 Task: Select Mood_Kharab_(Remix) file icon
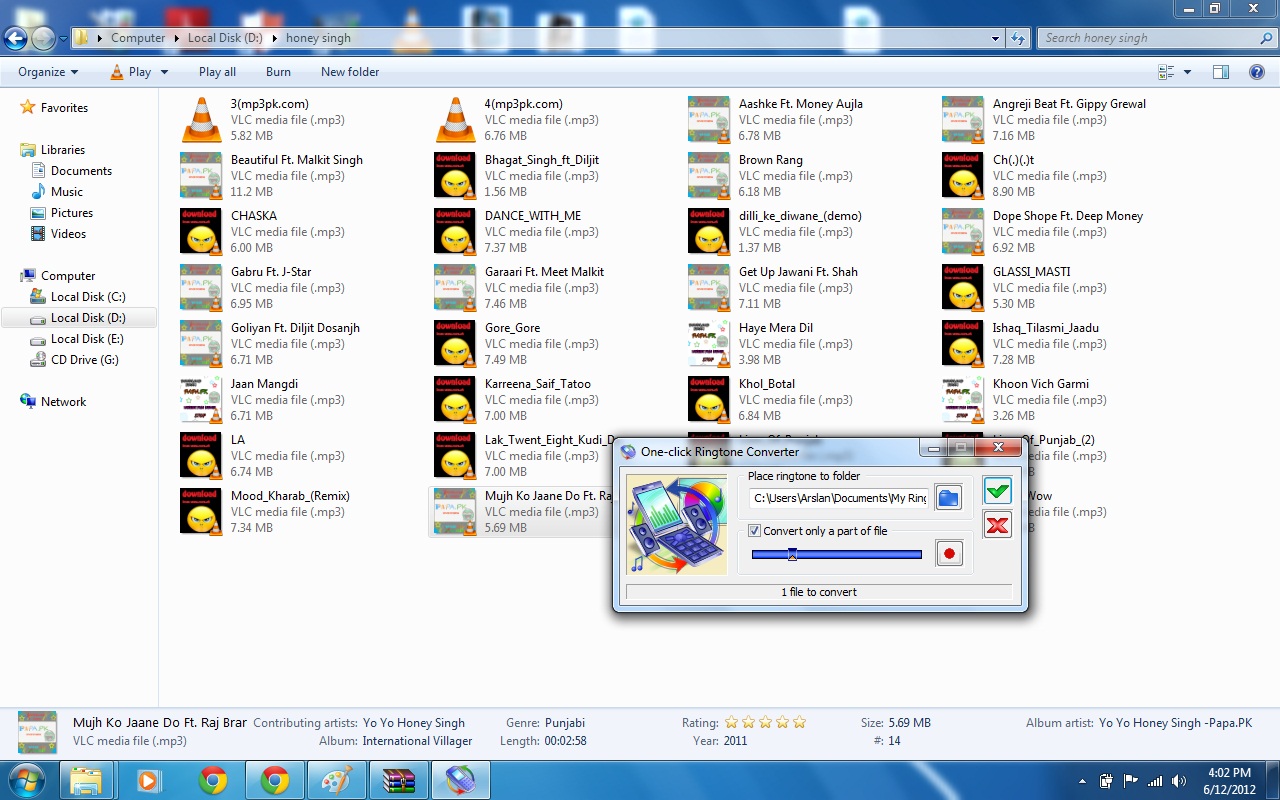click(201, 512)
